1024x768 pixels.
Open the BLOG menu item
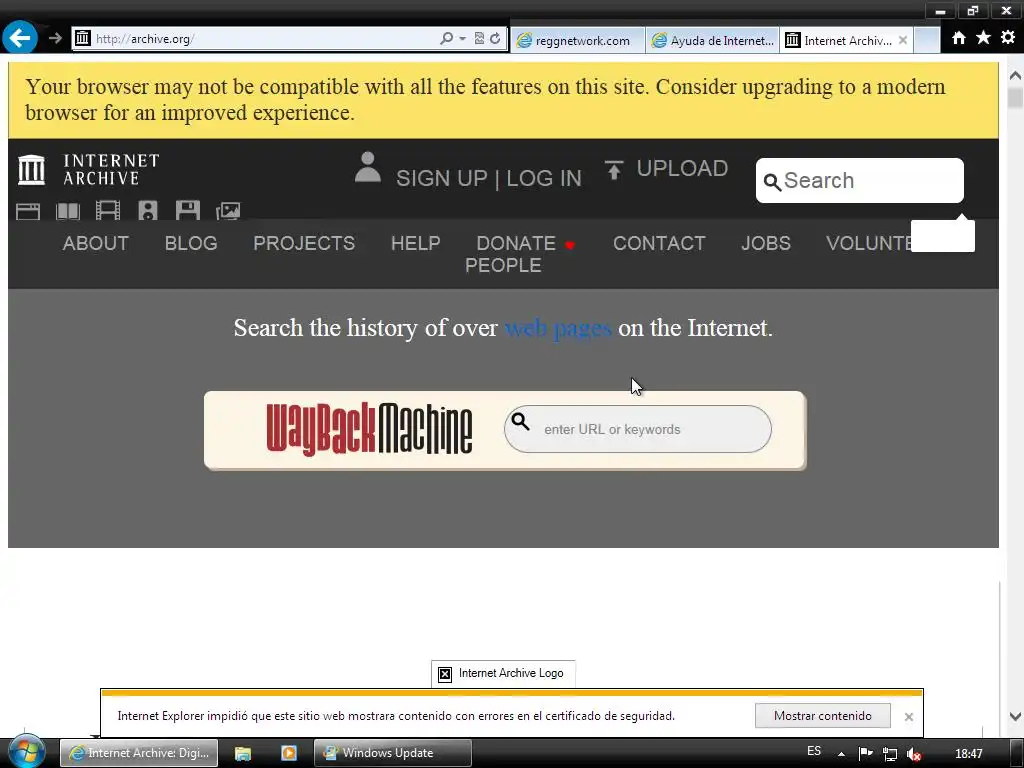coord(191,244)
